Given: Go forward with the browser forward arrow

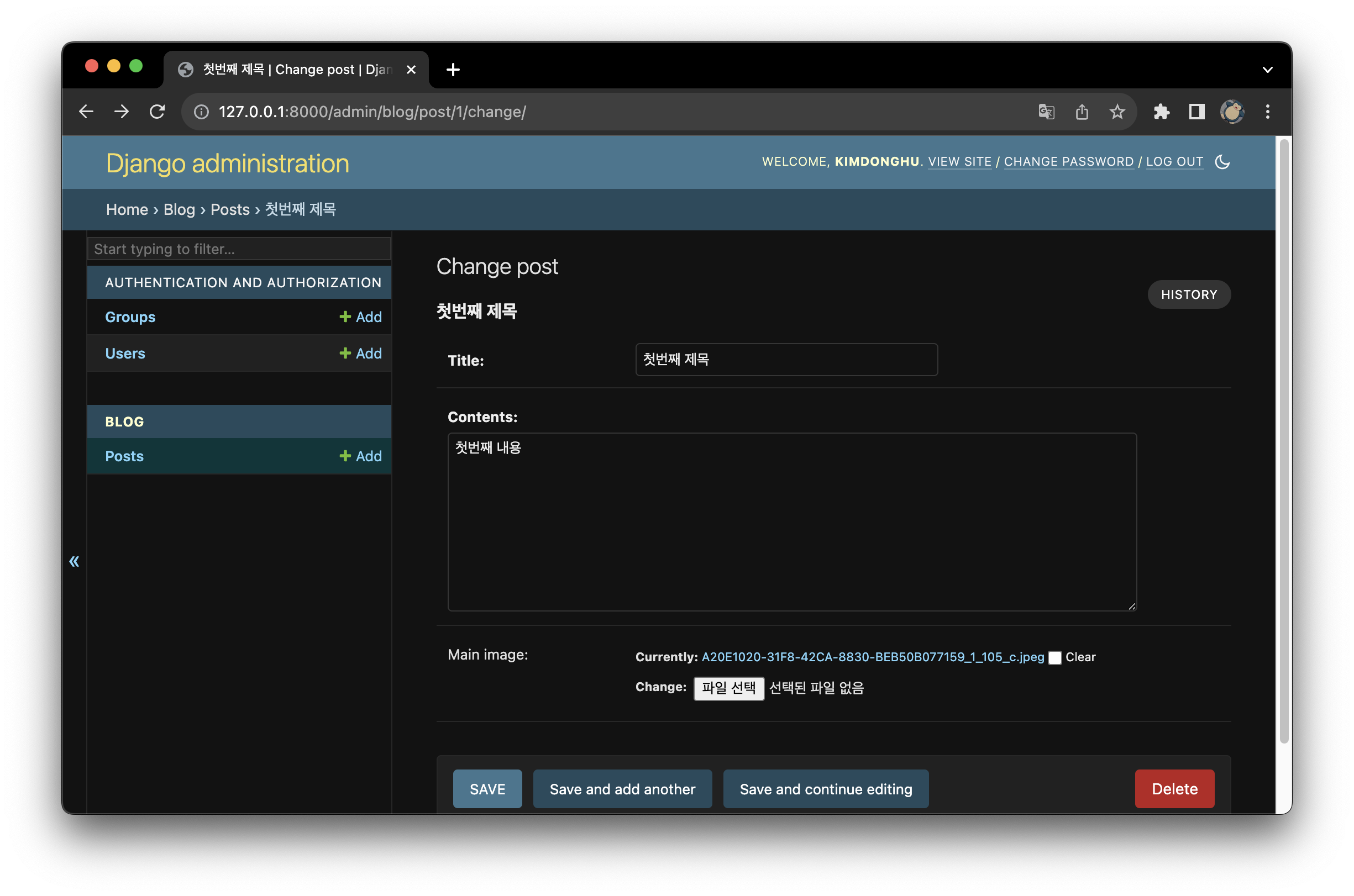Looking at the screenshot, I should pyautogui.click(x=121, y=112).
